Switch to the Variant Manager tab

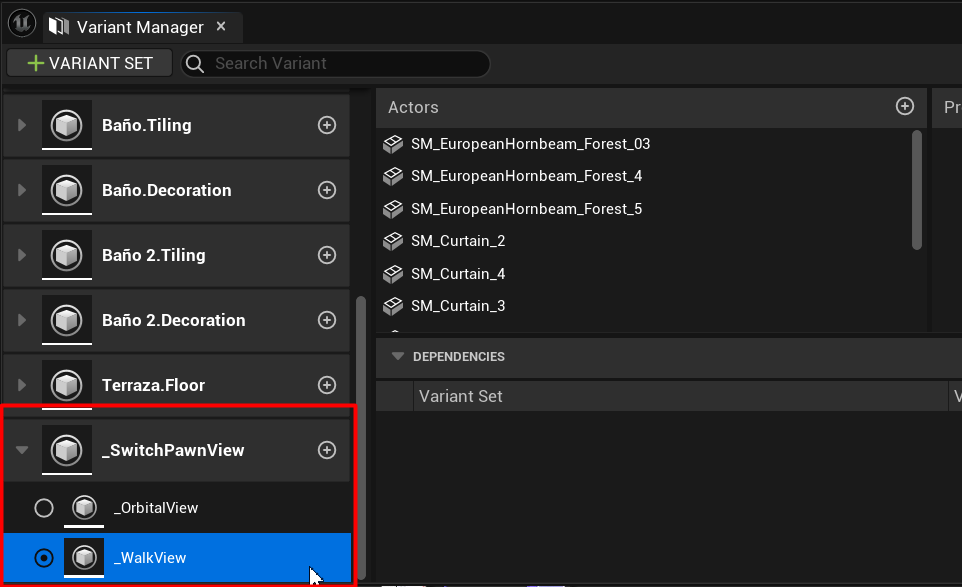pos(139,27)
